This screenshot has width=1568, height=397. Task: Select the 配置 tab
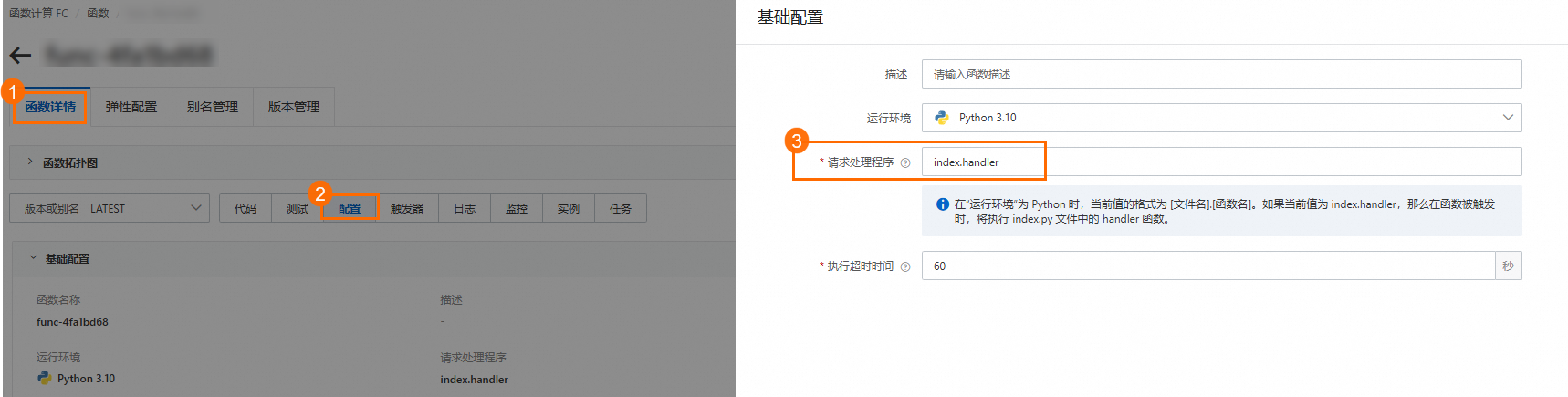pyautogui.click(x=350, y=208)
